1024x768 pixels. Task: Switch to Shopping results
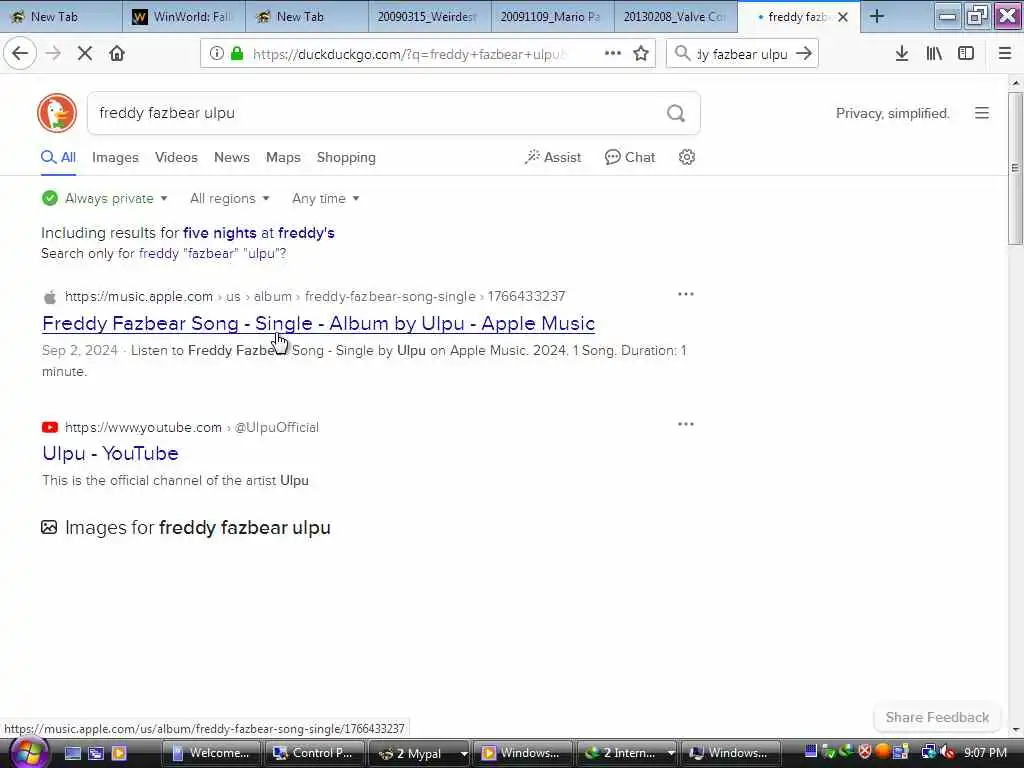(x=346, y=157)
